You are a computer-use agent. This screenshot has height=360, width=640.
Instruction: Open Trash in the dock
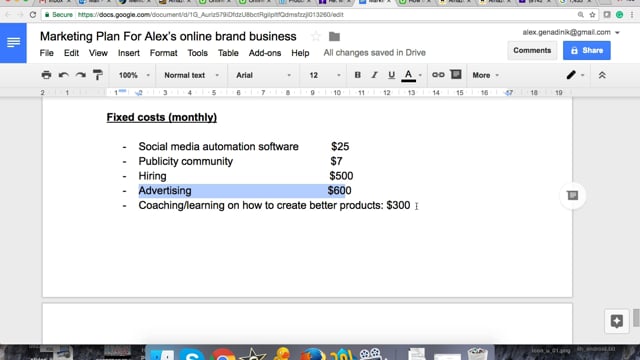click(477, 353)
